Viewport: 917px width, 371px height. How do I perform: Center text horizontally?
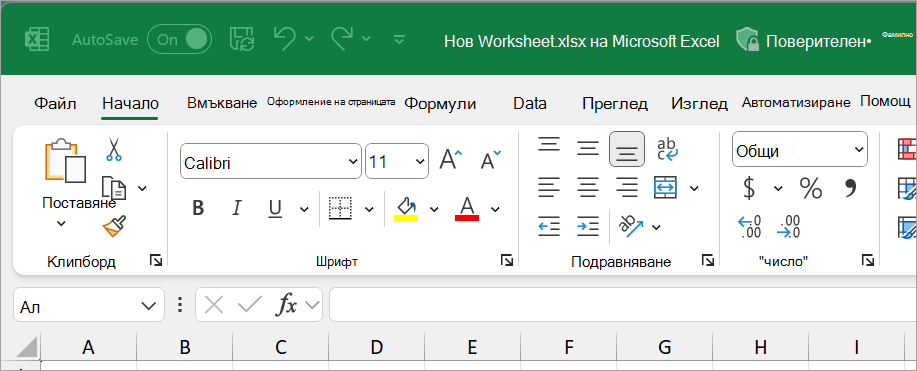tap(588, 187)
